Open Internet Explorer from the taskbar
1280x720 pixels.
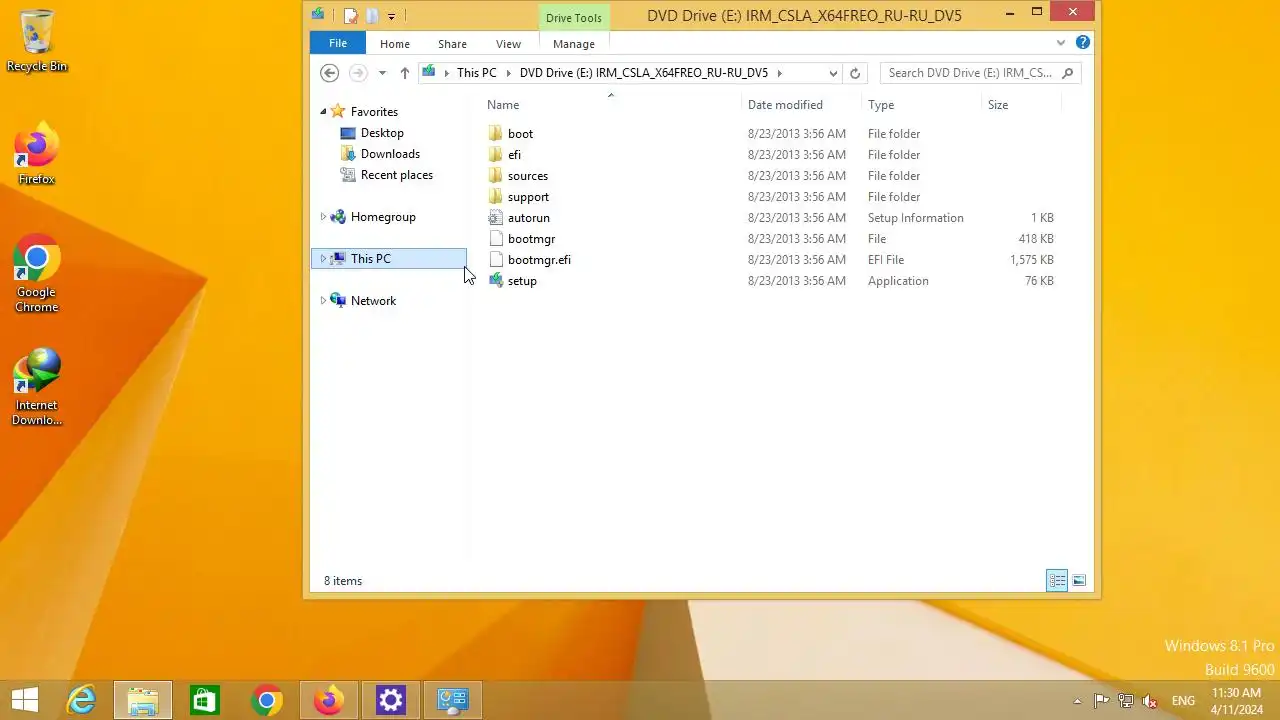[81, 700]
